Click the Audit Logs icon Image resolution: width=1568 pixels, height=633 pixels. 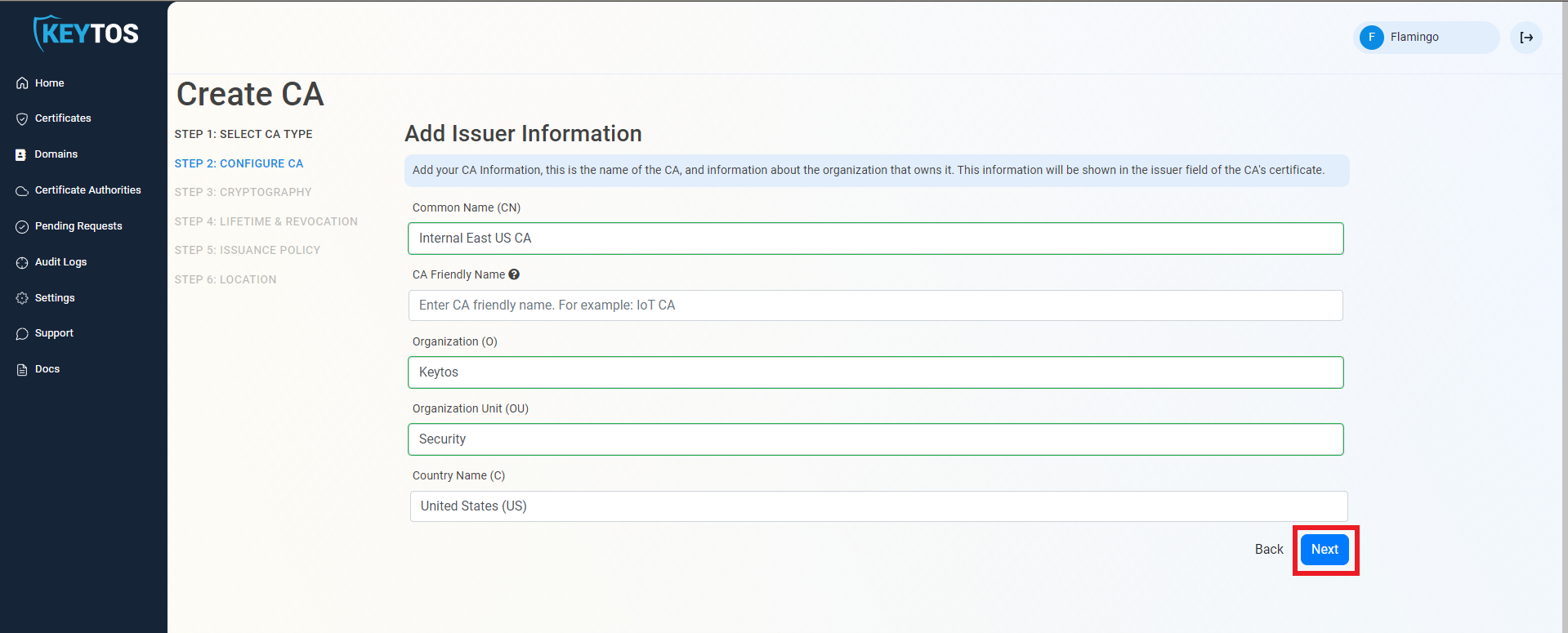pyautogui.click(x=22, y=262)
